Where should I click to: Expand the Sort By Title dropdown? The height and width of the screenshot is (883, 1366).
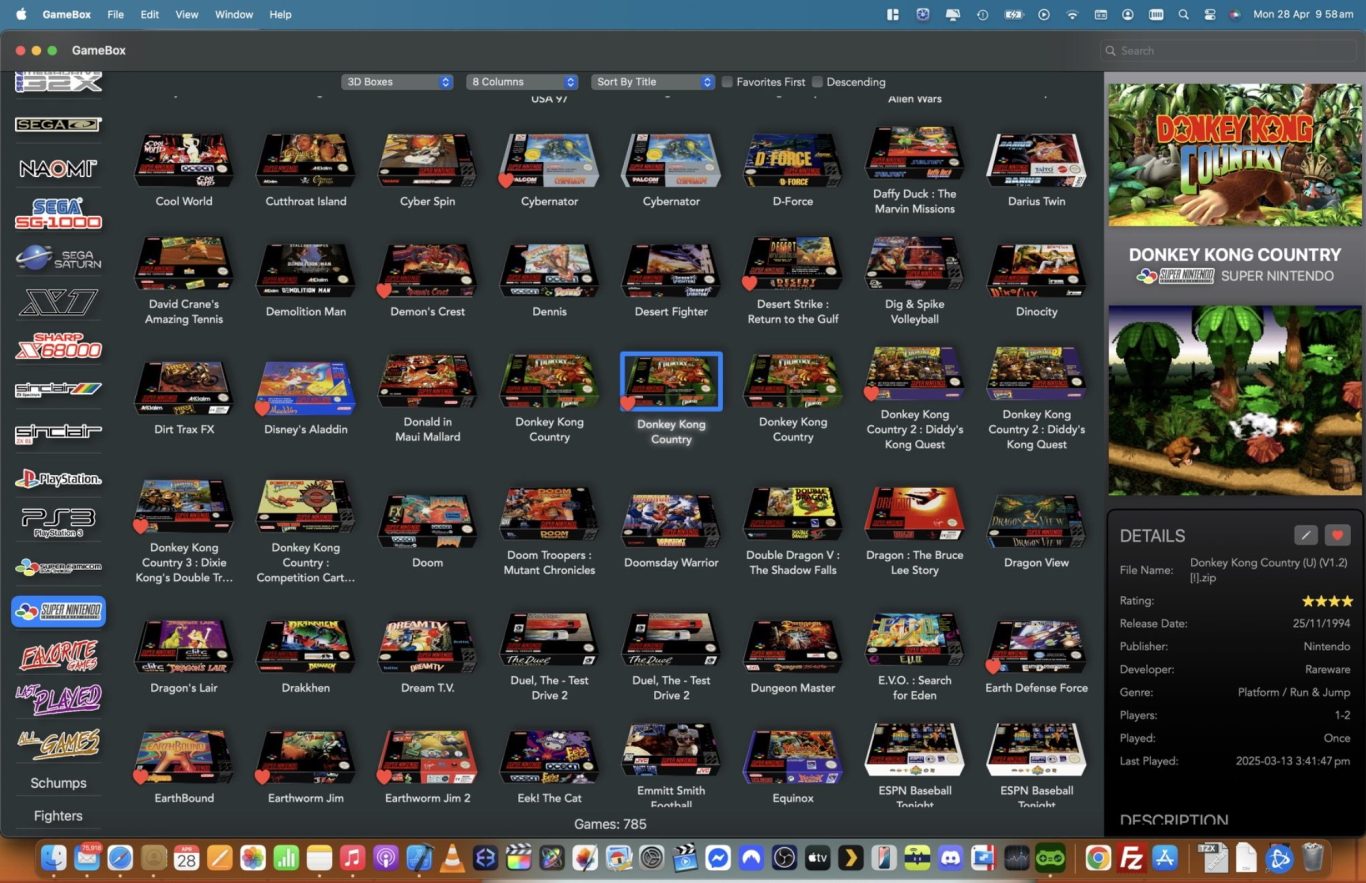652,82
